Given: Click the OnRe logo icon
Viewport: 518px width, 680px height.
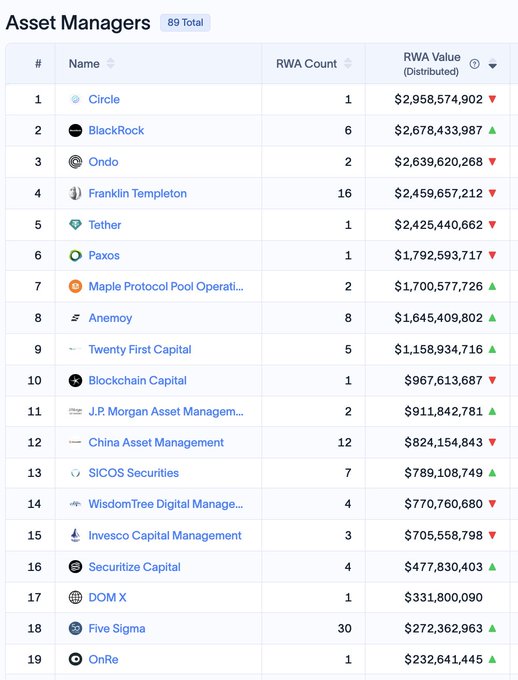Looking at the screenshot, I should [75, 660].
